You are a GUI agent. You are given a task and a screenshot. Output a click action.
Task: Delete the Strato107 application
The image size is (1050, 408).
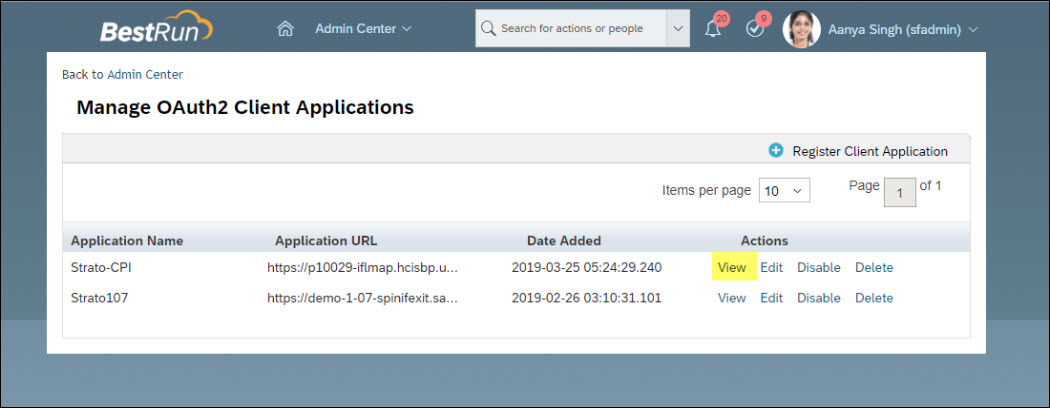pyautogui.click(x=874, y=298)
